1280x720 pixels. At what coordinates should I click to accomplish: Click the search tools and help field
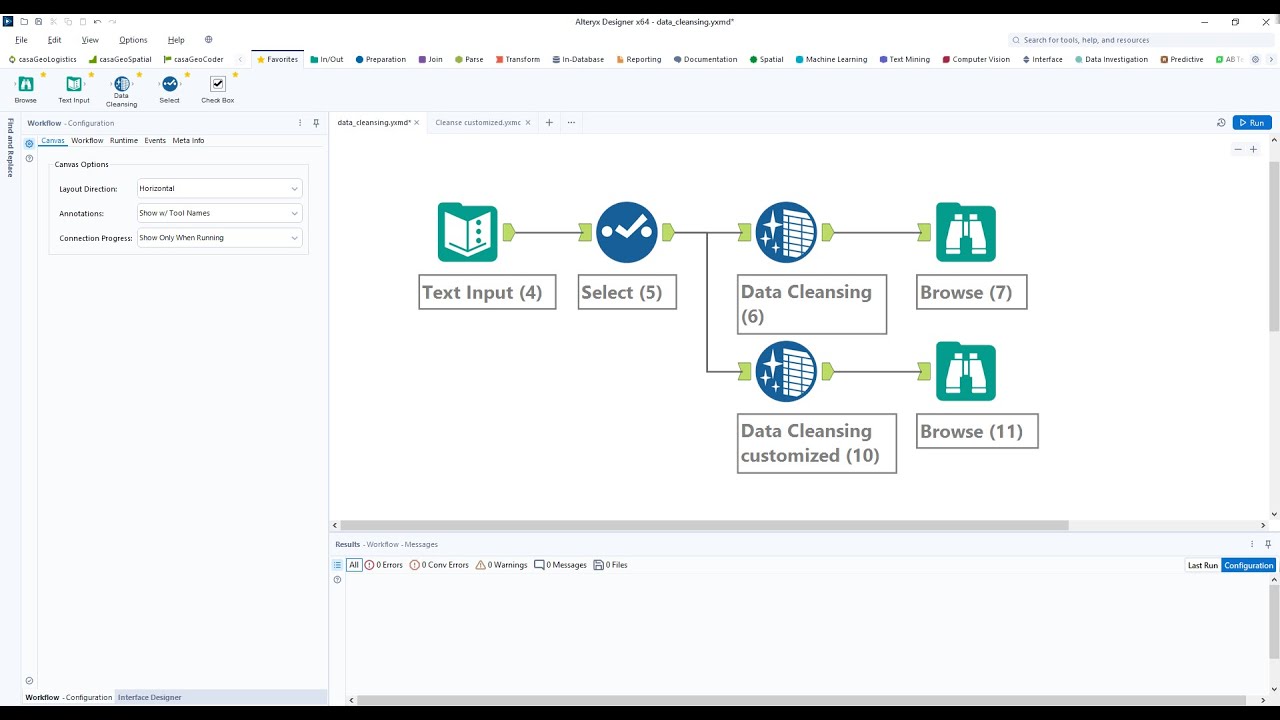(x=1139, y=40)
